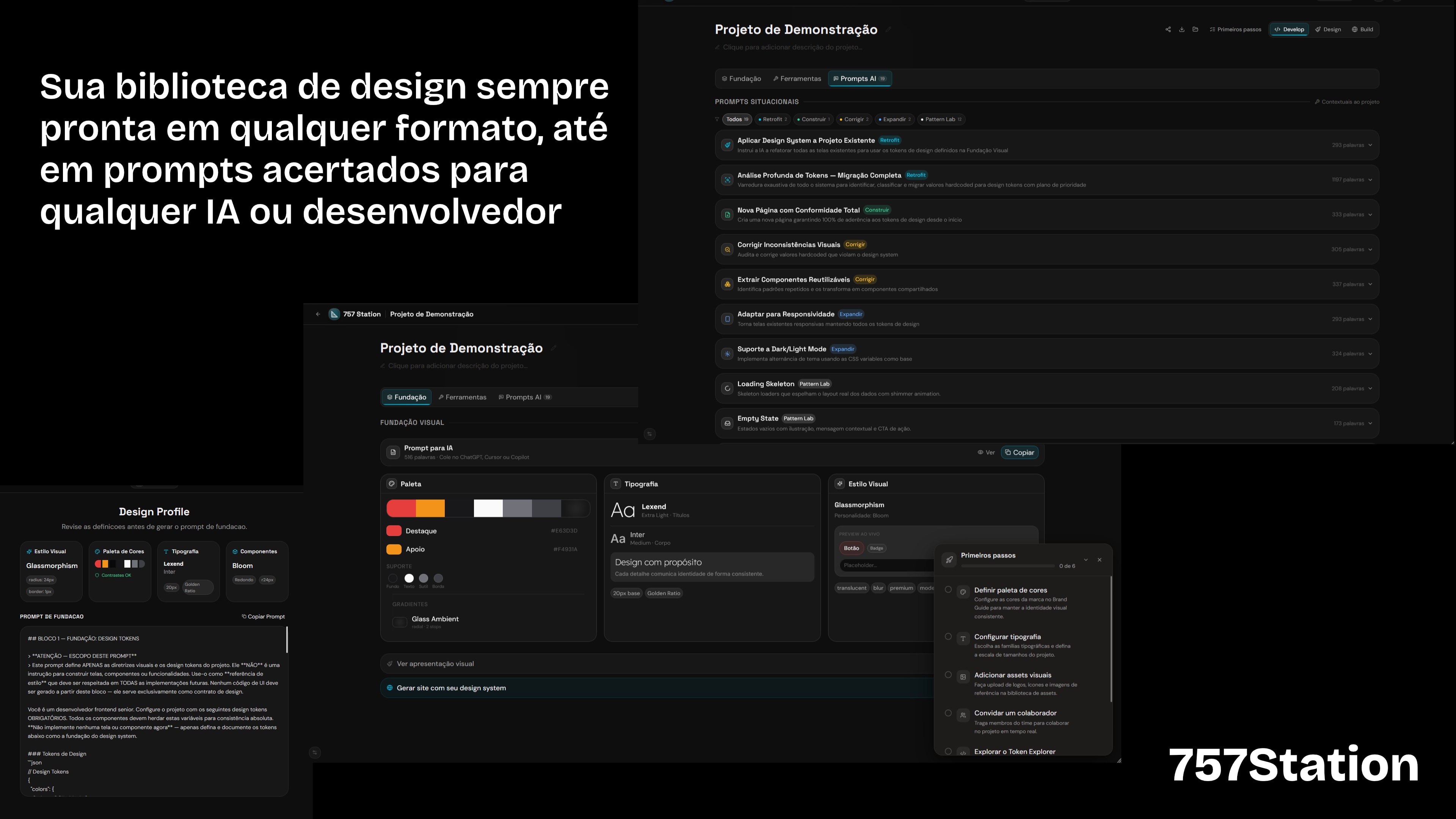This screenshot has width=1456, height=819.
Task: Click the document icon on Prompt para IA card
Action: (x=393, y=452)
